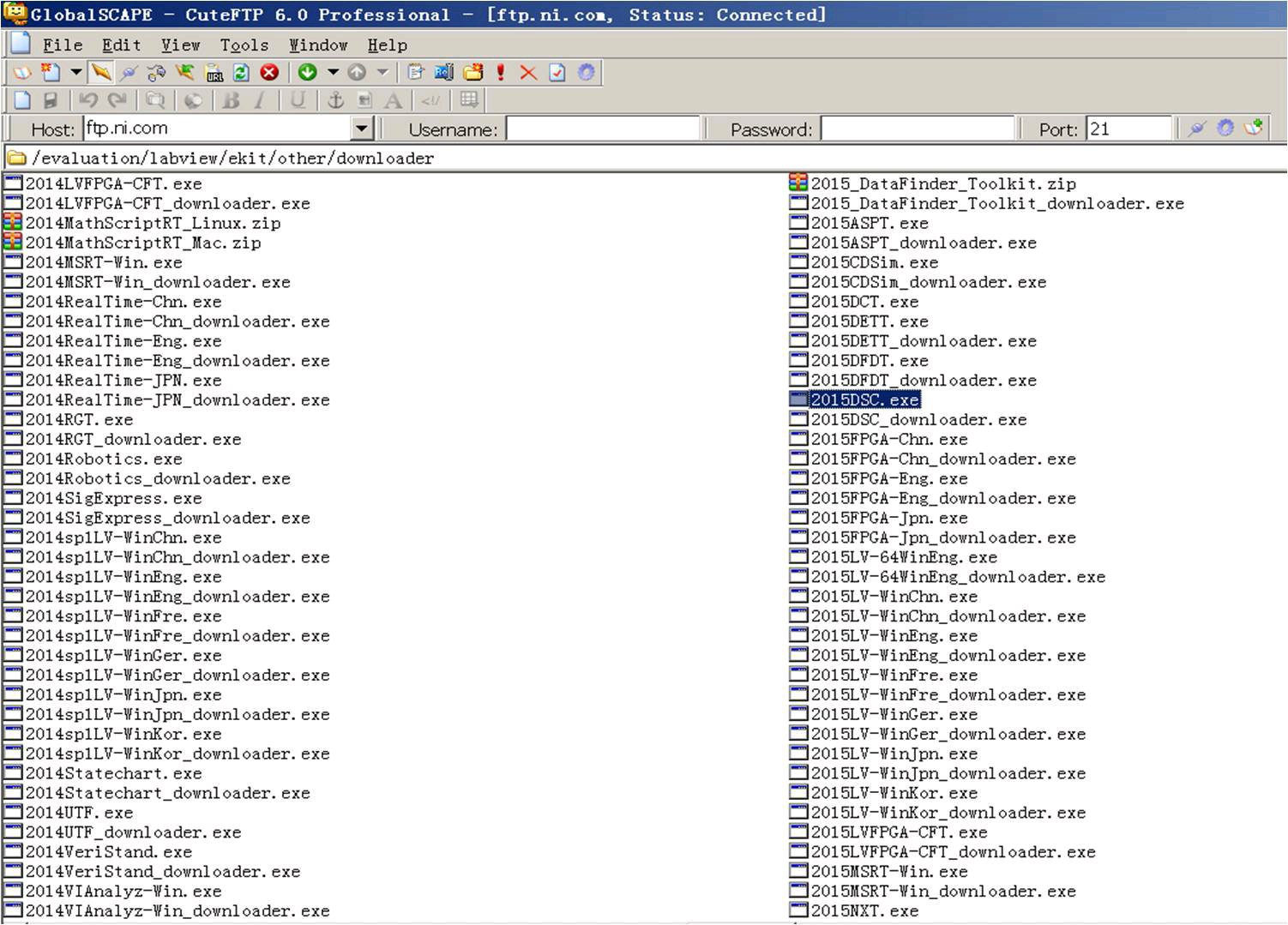Click the Redo arrow icon
The width and height of the screenshot is (1288, 925).
[117, 100]
